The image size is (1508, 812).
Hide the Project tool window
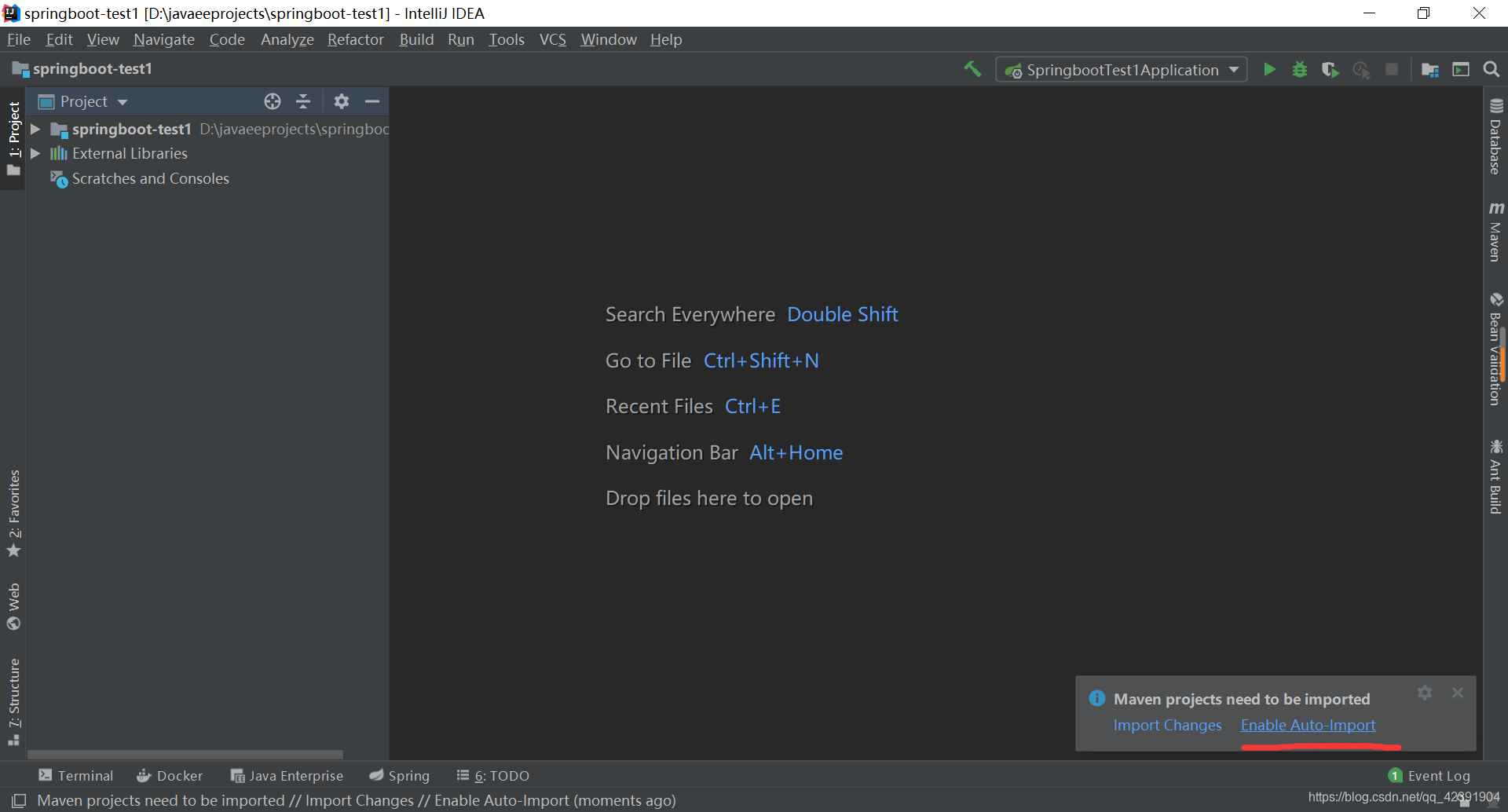372,101
